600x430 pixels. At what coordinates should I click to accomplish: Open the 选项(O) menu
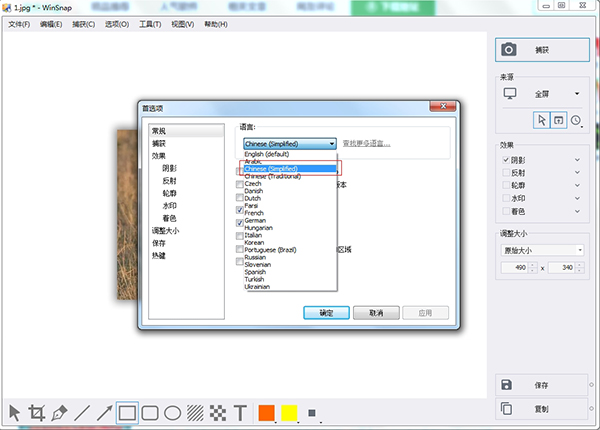pos(117,24)
